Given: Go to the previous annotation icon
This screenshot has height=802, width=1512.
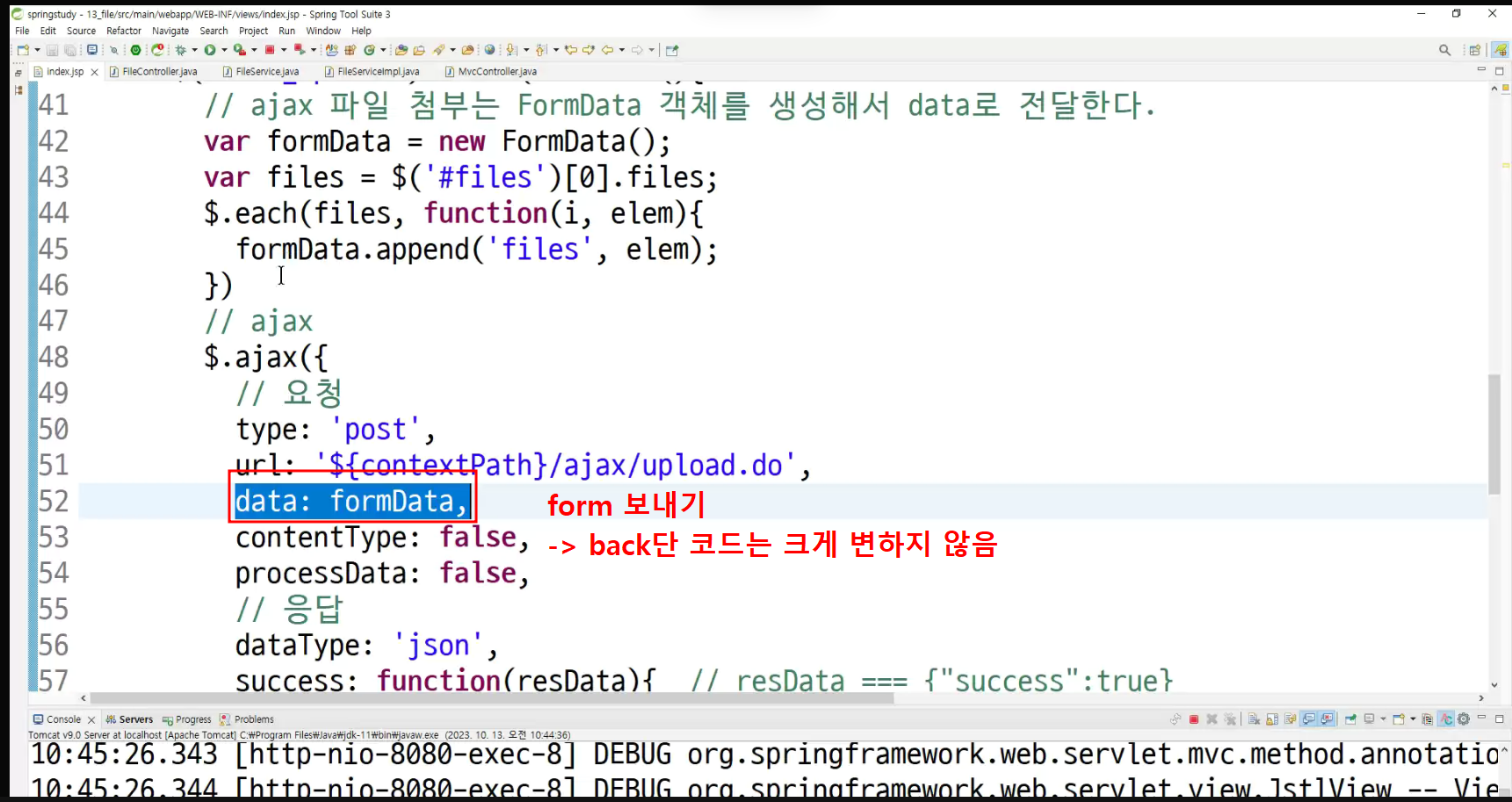Looking at the screenshot, I should [x=541, y=50].
